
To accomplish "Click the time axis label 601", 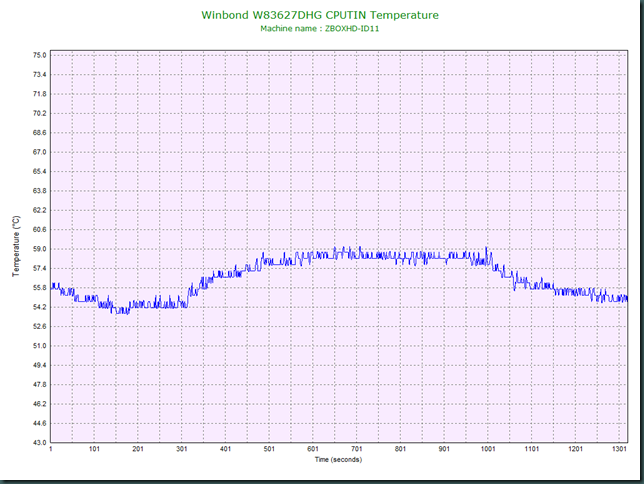I will point(313,449).
